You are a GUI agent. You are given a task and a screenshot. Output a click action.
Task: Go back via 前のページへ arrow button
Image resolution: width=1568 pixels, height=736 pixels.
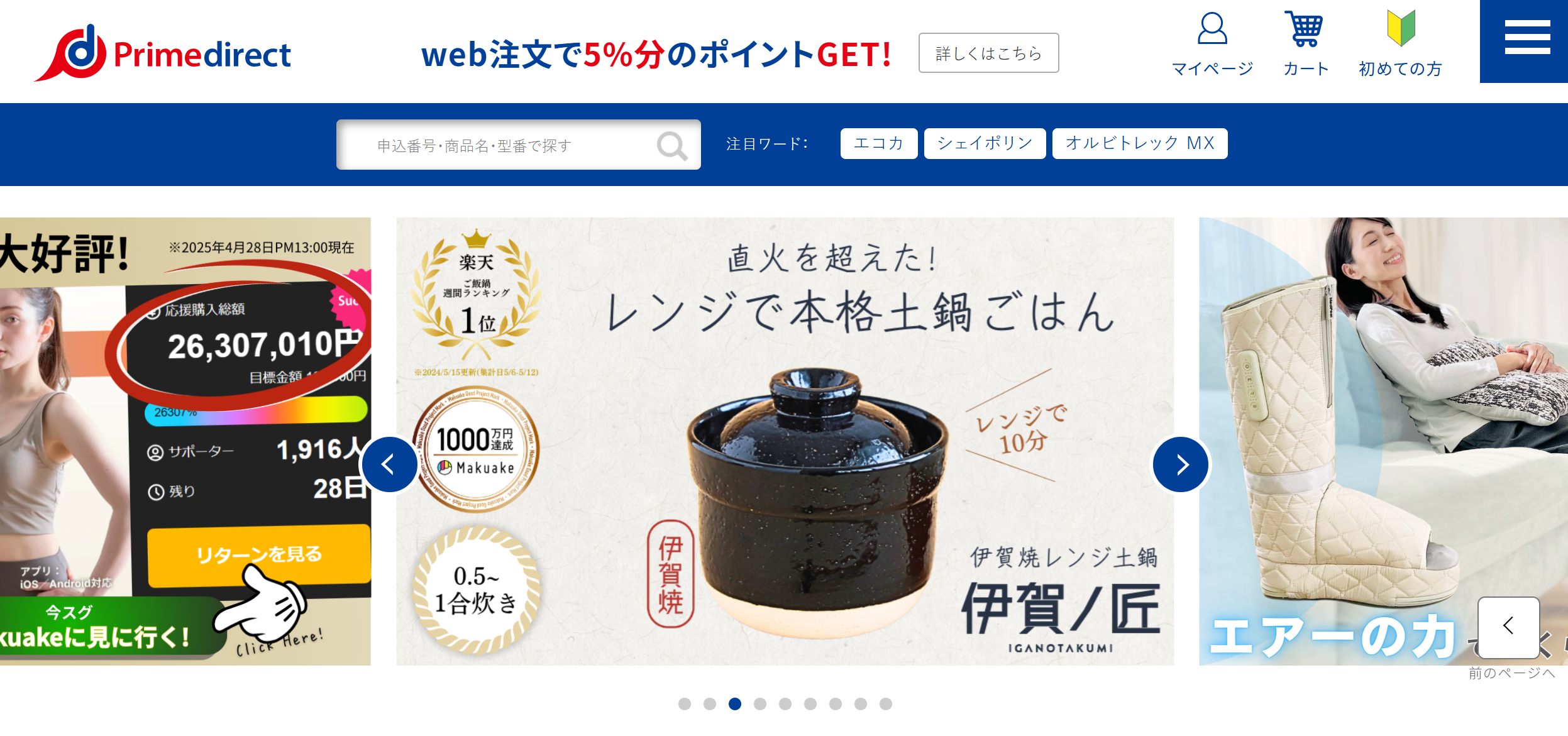tap(1508, 627)
